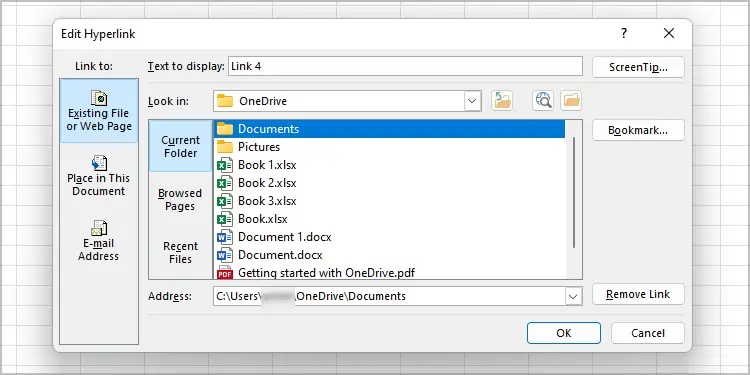Close the Edit Hyperlink dialog
The height and width of the screenshot is (375, 750).
(x=669, y=33)
